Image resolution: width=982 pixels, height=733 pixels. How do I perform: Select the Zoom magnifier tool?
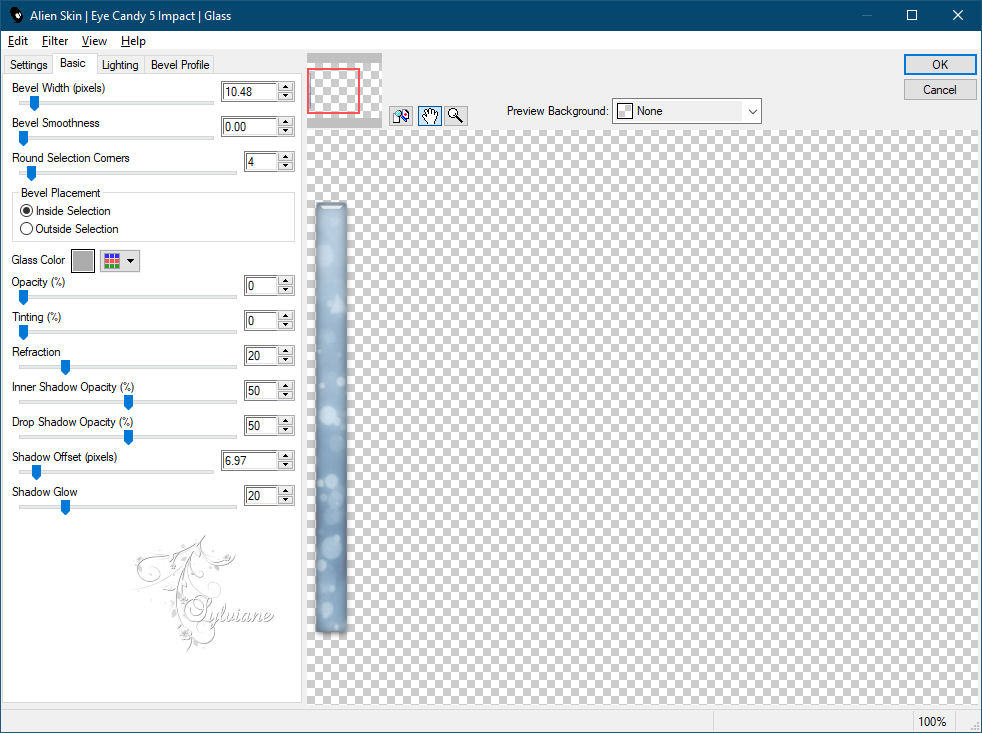[x=455, y=116]
